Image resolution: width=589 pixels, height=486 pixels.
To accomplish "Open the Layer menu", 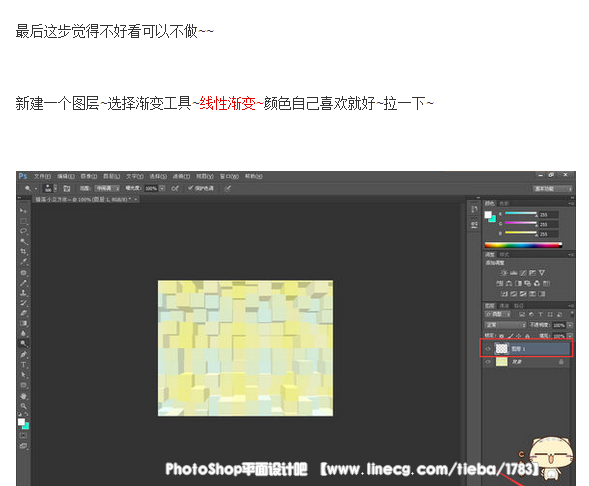I will (x=112, y=176).
